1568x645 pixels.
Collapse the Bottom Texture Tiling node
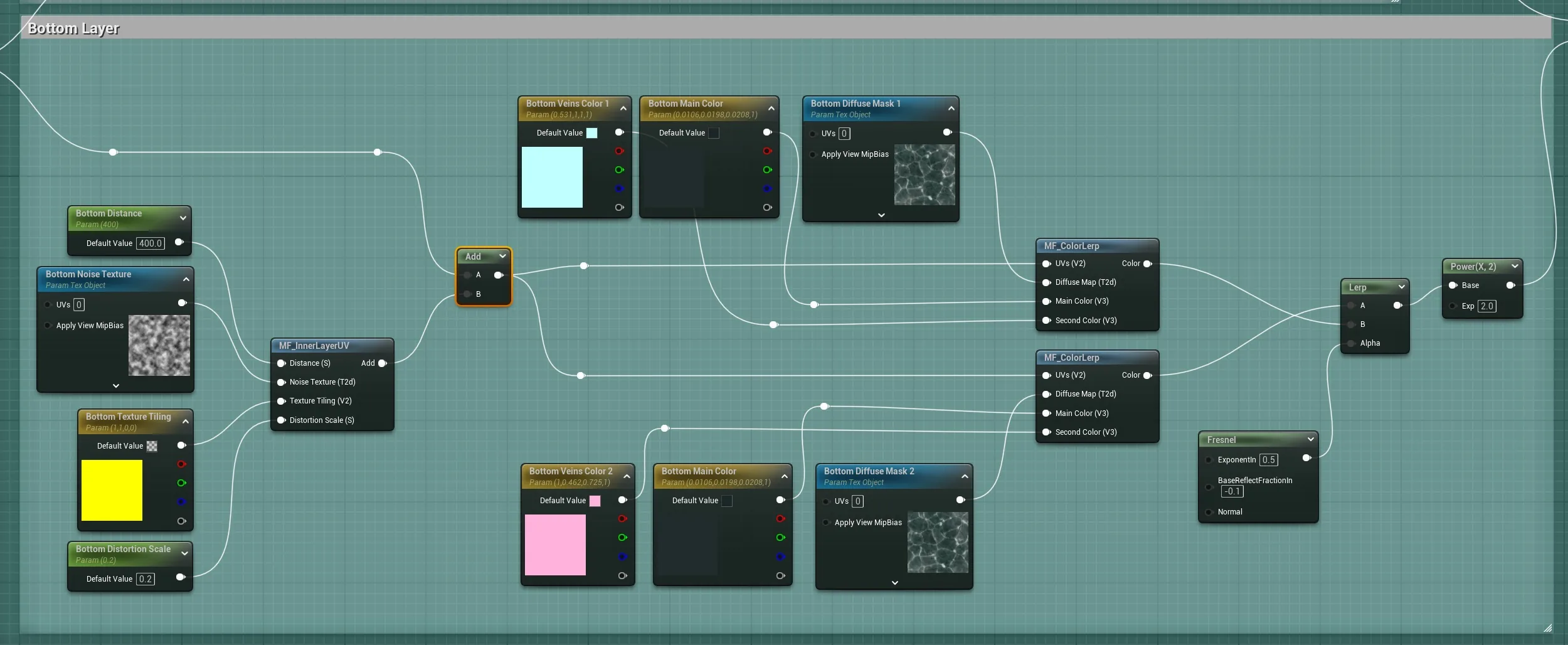(186, 421)
